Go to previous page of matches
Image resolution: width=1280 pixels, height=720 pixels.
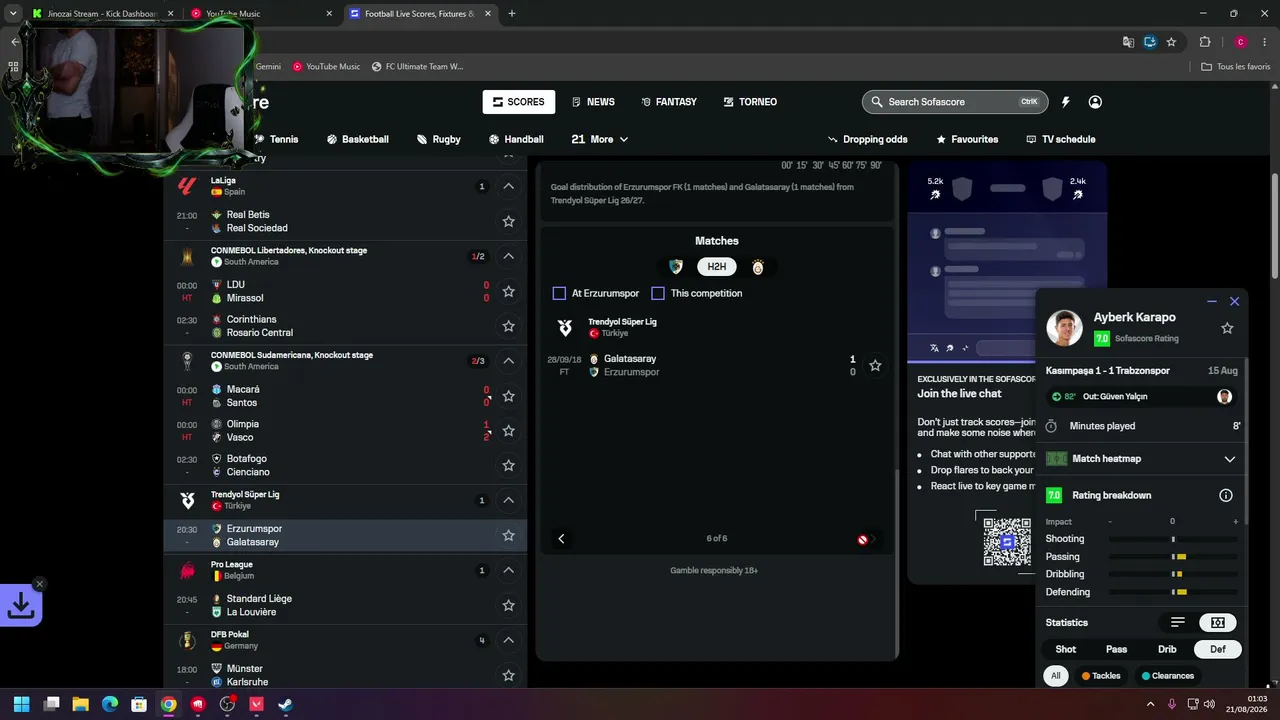tap(561, 539)
